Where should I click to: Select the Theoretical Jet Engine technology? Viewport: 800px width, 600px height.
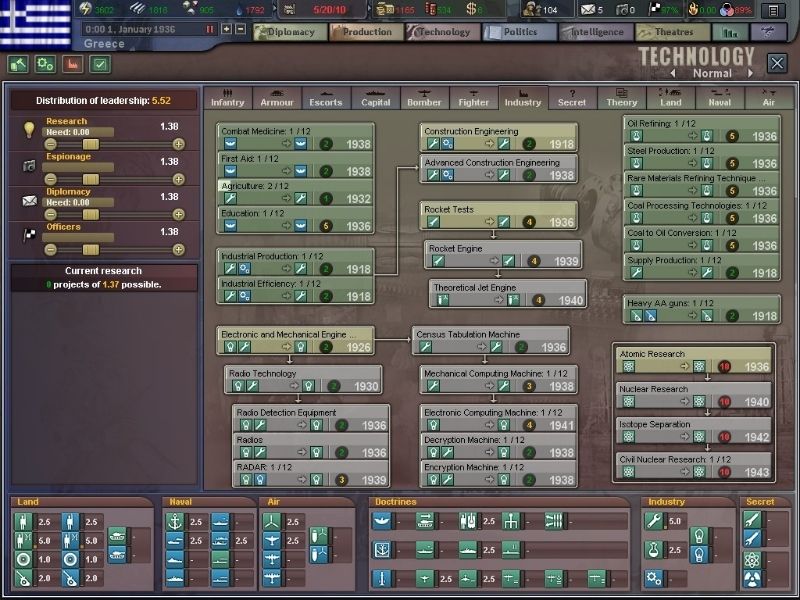click(508, 294)
